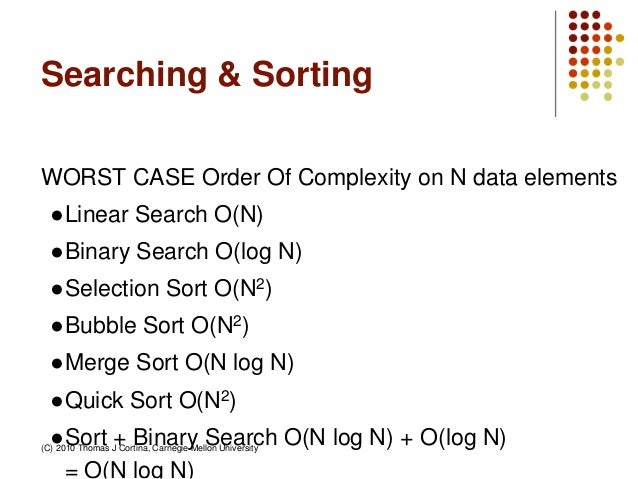Click the Merge Sort bullet dot
Screen dimensions: 638x479
(57, 364)
